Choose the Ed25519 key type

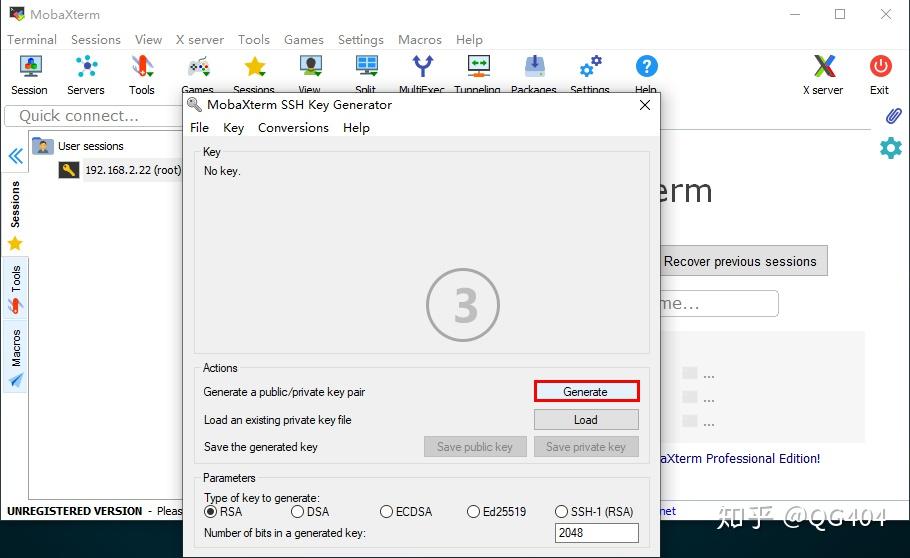pyautogui.click(x=474, y=512)
